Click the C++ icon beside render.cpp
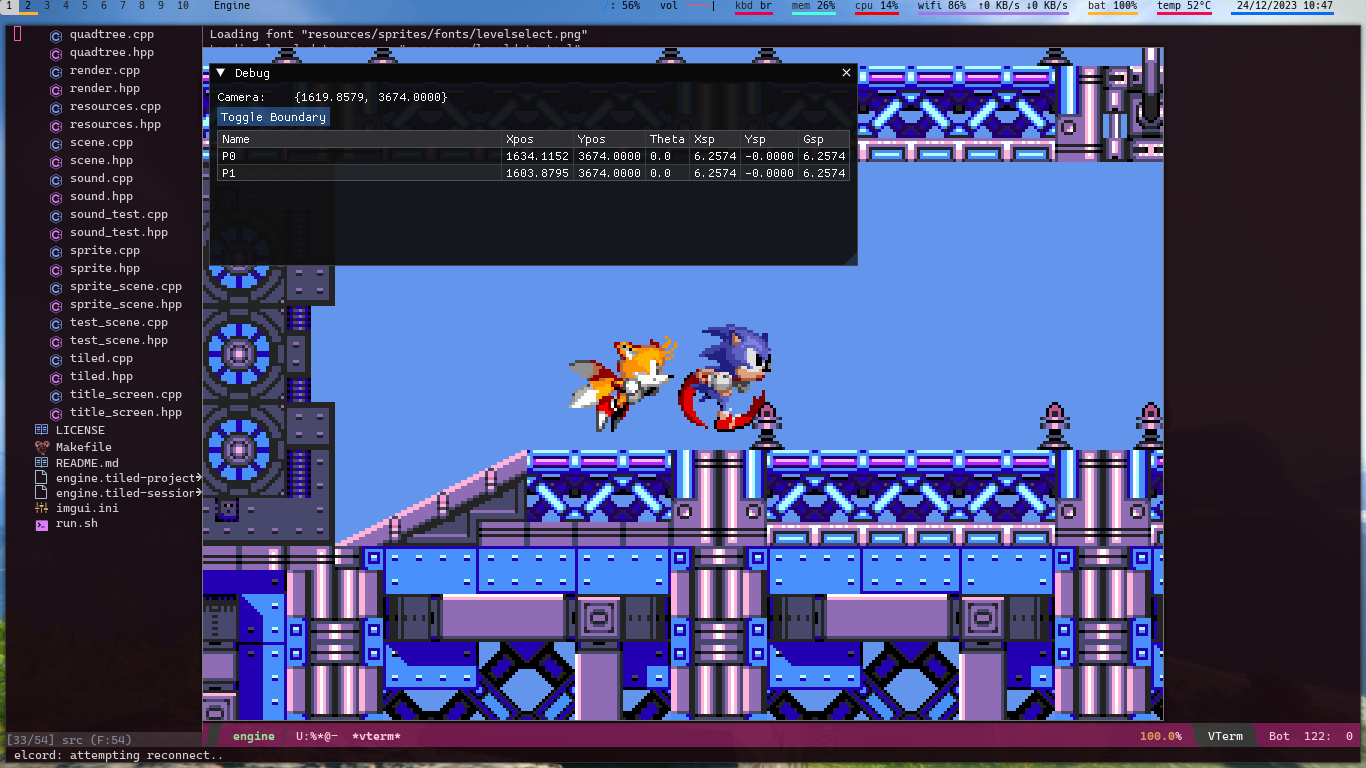This screenshot has width=1366, height=768. (56, 71)
